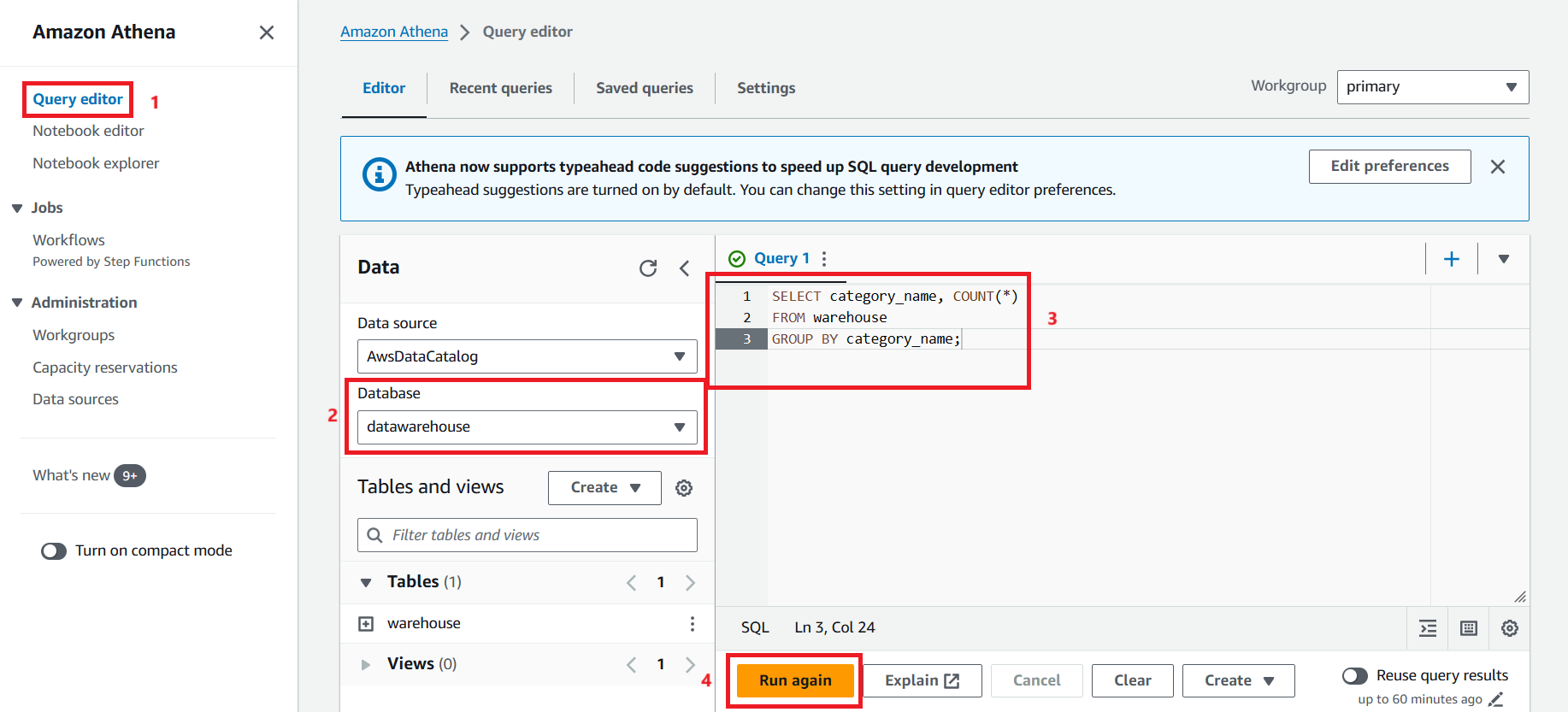Go to next page of Views

tap(690, 664)
